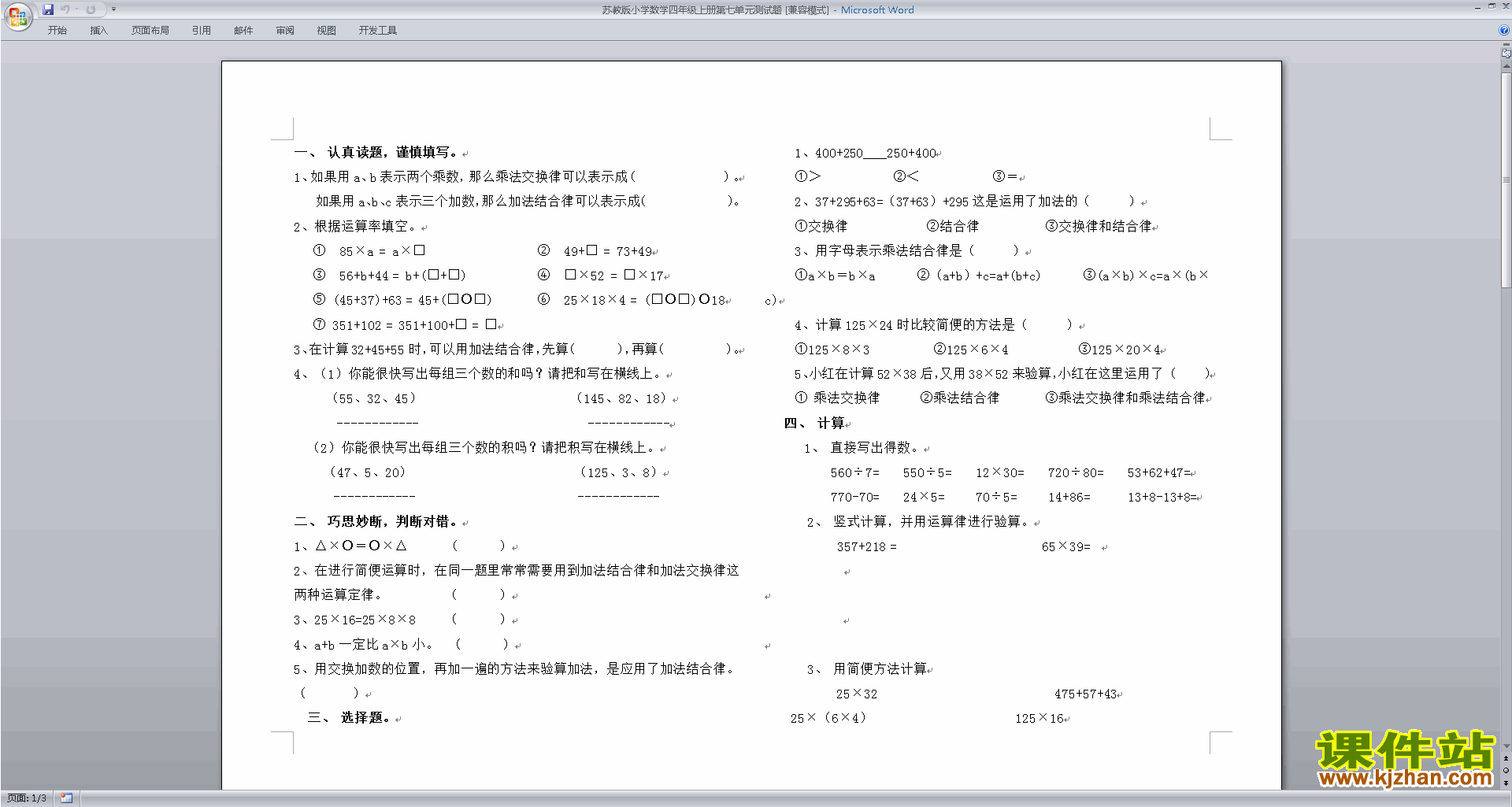Click the number group (55、32、45)
The width and height of the screenshot is (1512, 807).
[374, 398]
